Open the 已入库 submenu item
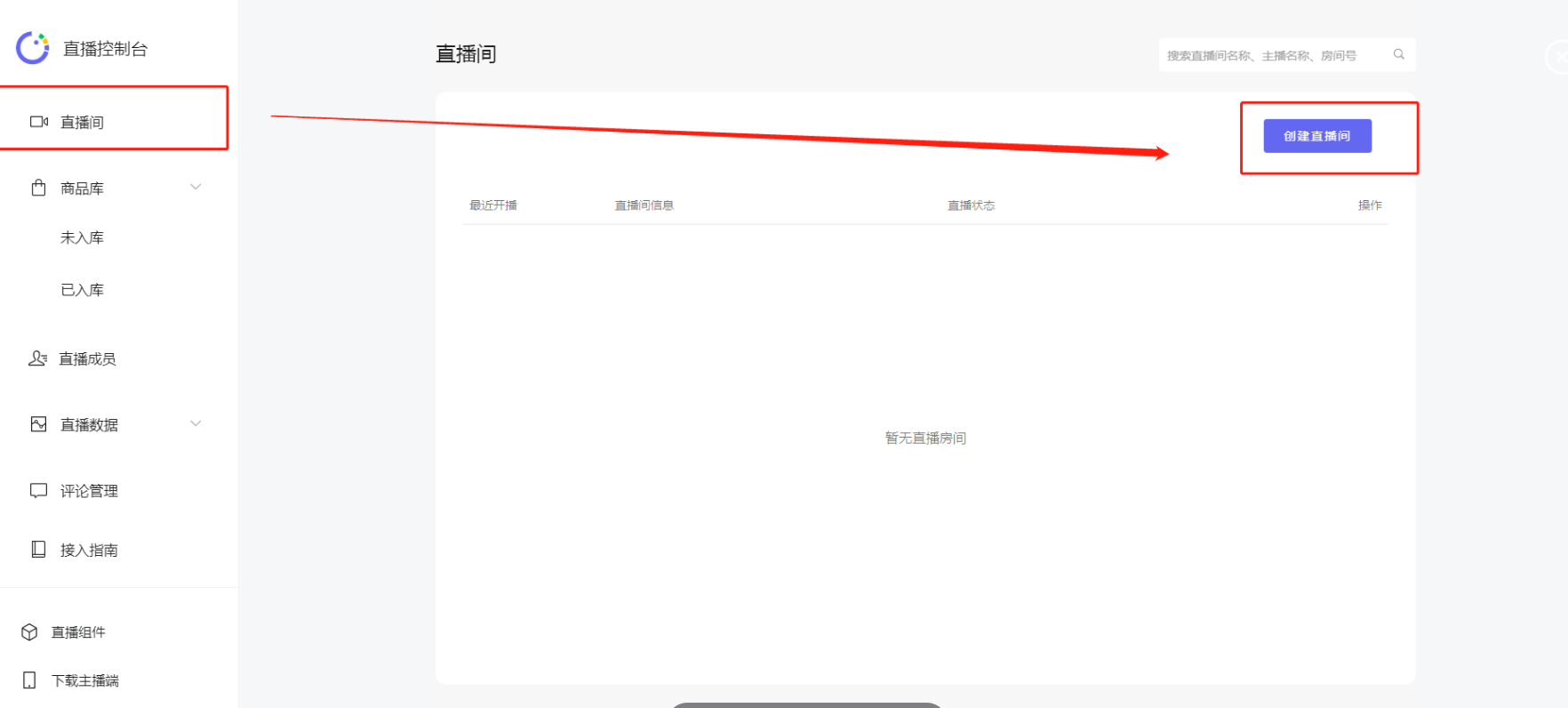The width and height of the screenshot is (1568, 708). [x=82, y=290]
